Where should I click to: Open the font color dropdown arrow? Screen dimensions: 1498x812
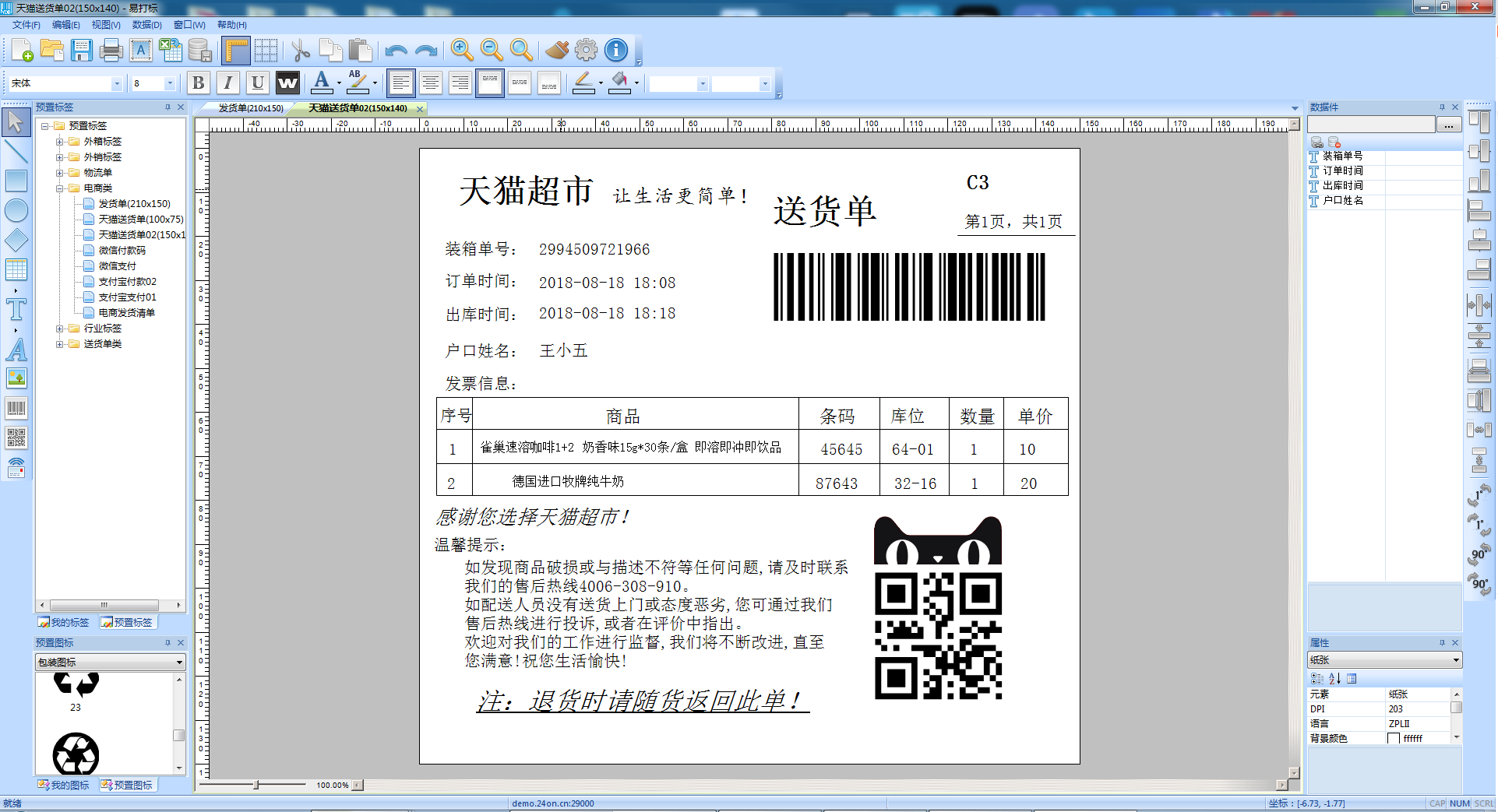(339, 83)
